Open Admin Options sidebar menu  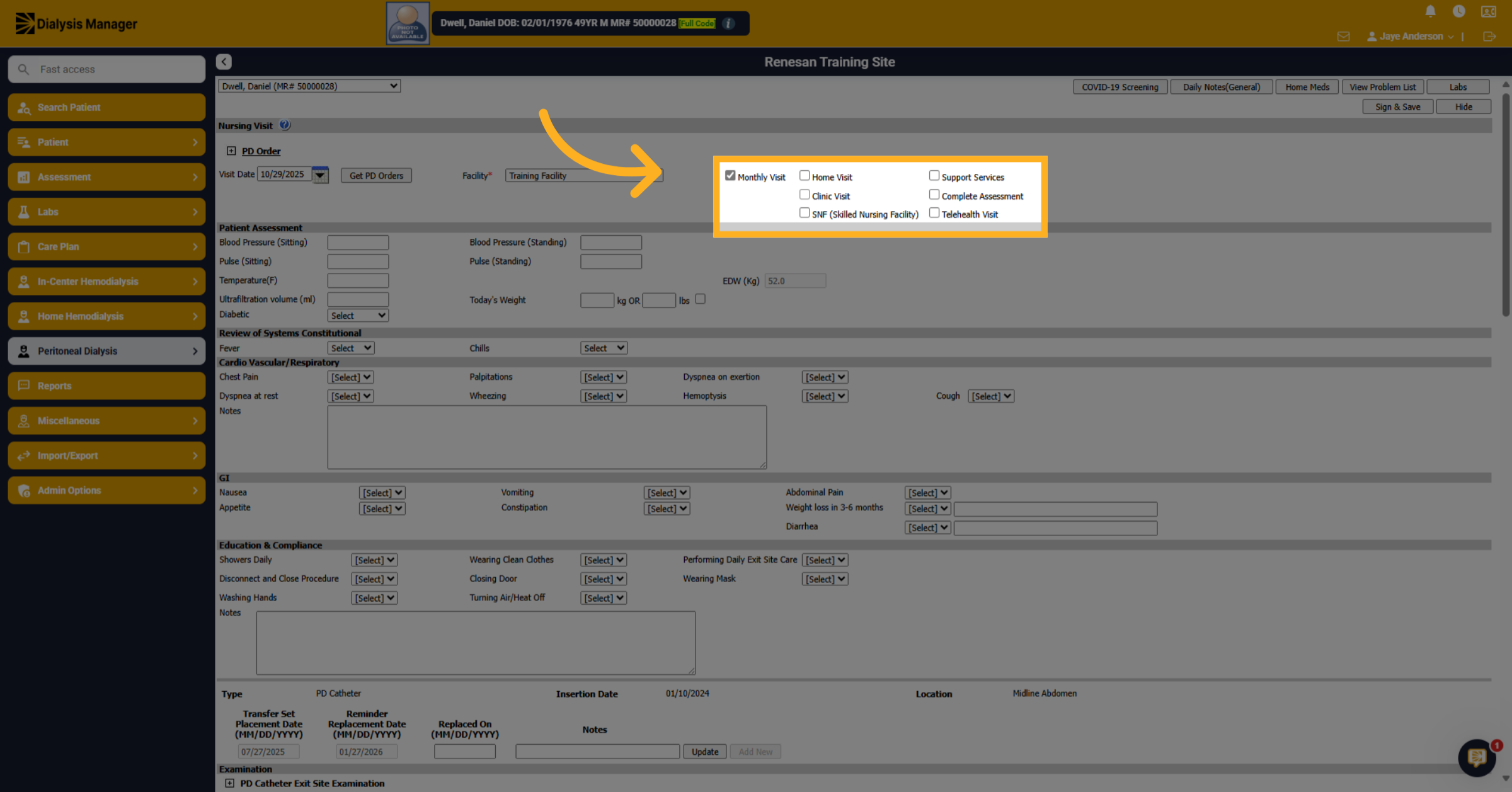[x=106, y=490]
